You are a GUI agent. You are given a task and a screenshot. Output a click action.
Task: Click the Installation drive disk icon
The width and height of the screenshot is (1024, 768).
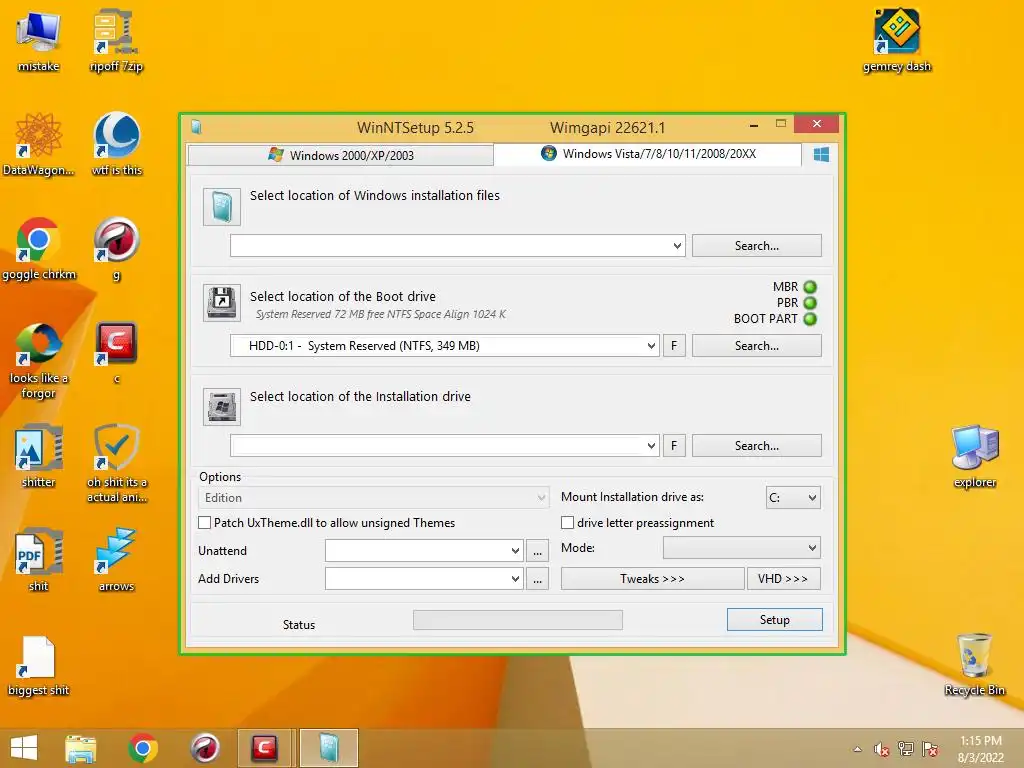(x=221, y=407)
